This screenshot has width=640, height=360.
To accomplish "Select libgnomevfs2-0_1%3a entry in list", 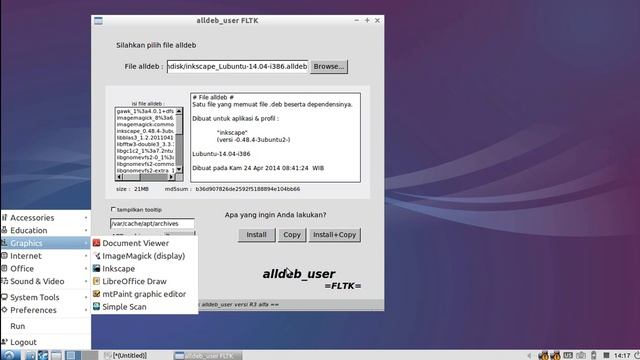I will [145, 157].
